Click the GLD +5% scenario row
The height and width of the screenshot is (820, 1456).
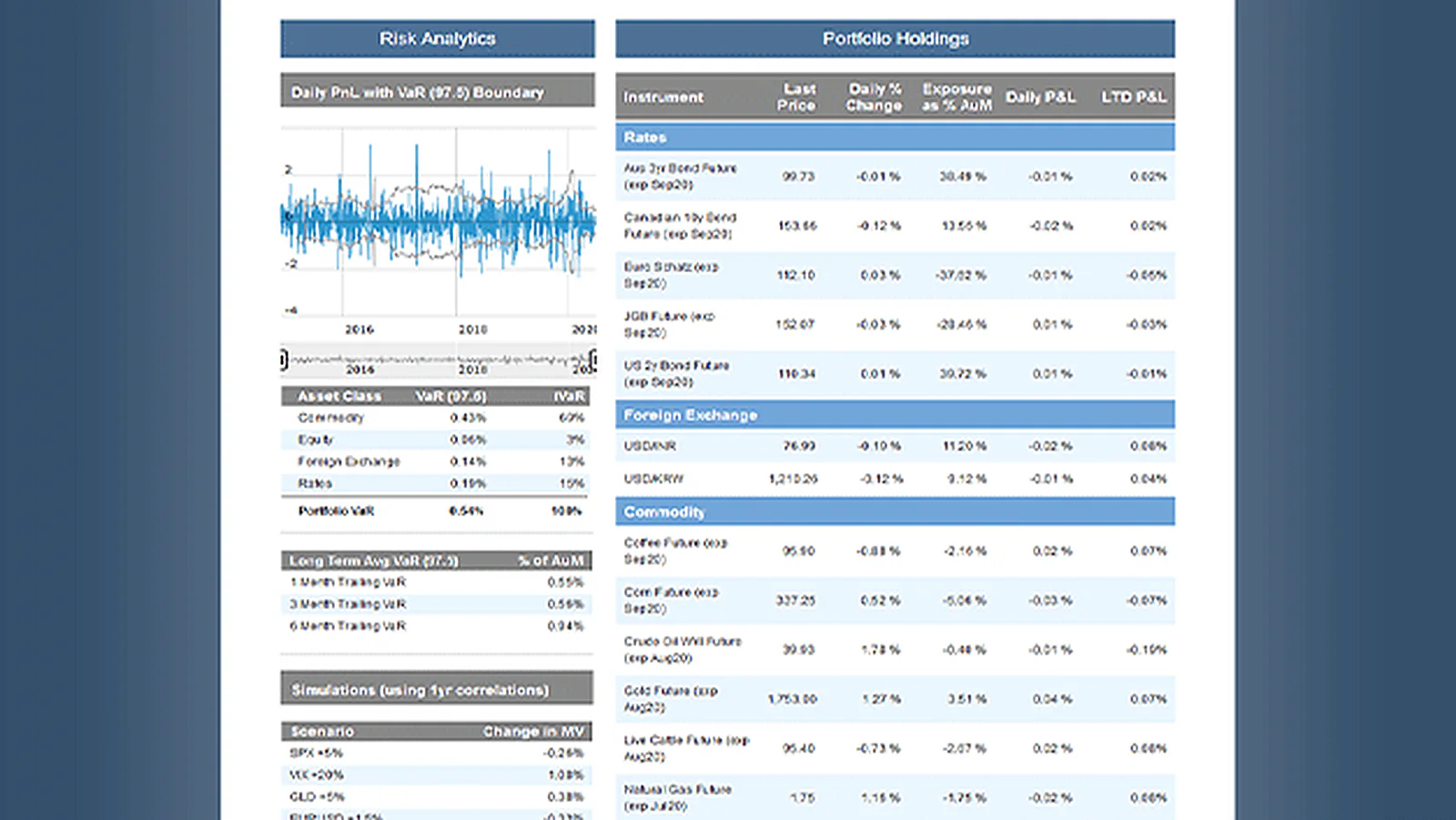pos(437,797)
